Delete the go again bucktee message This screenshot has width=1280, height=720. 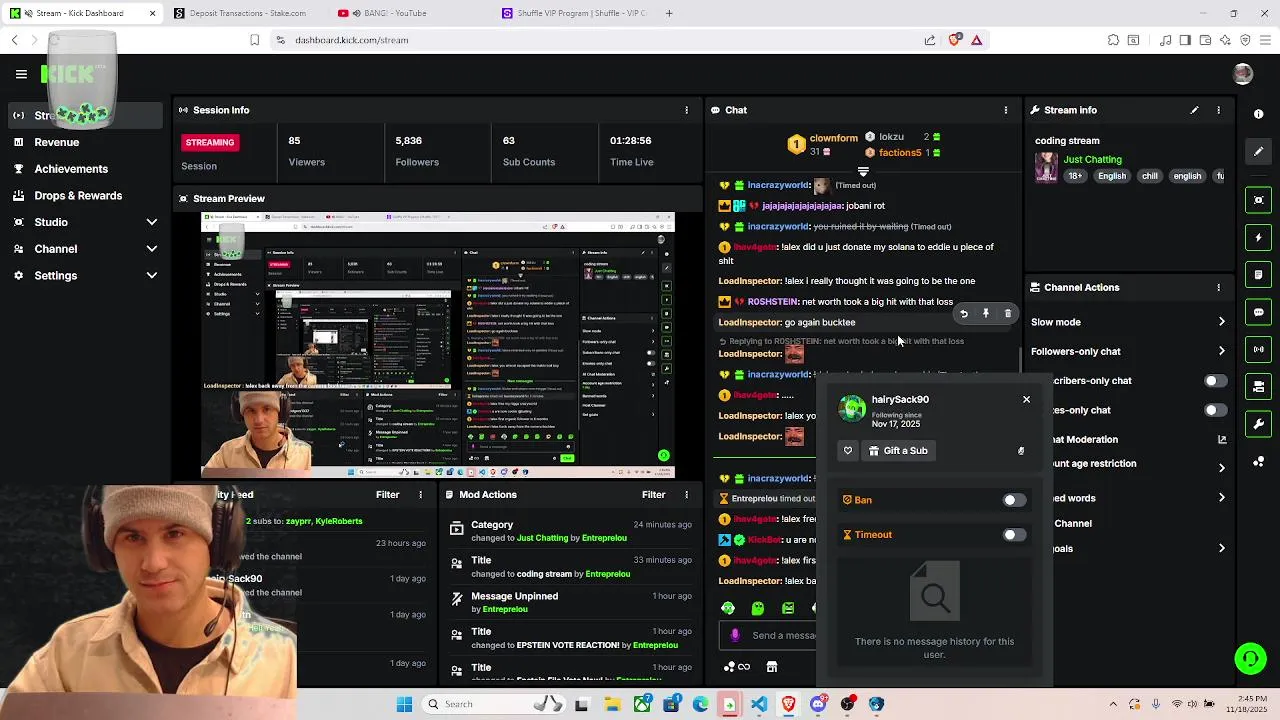1008,314
